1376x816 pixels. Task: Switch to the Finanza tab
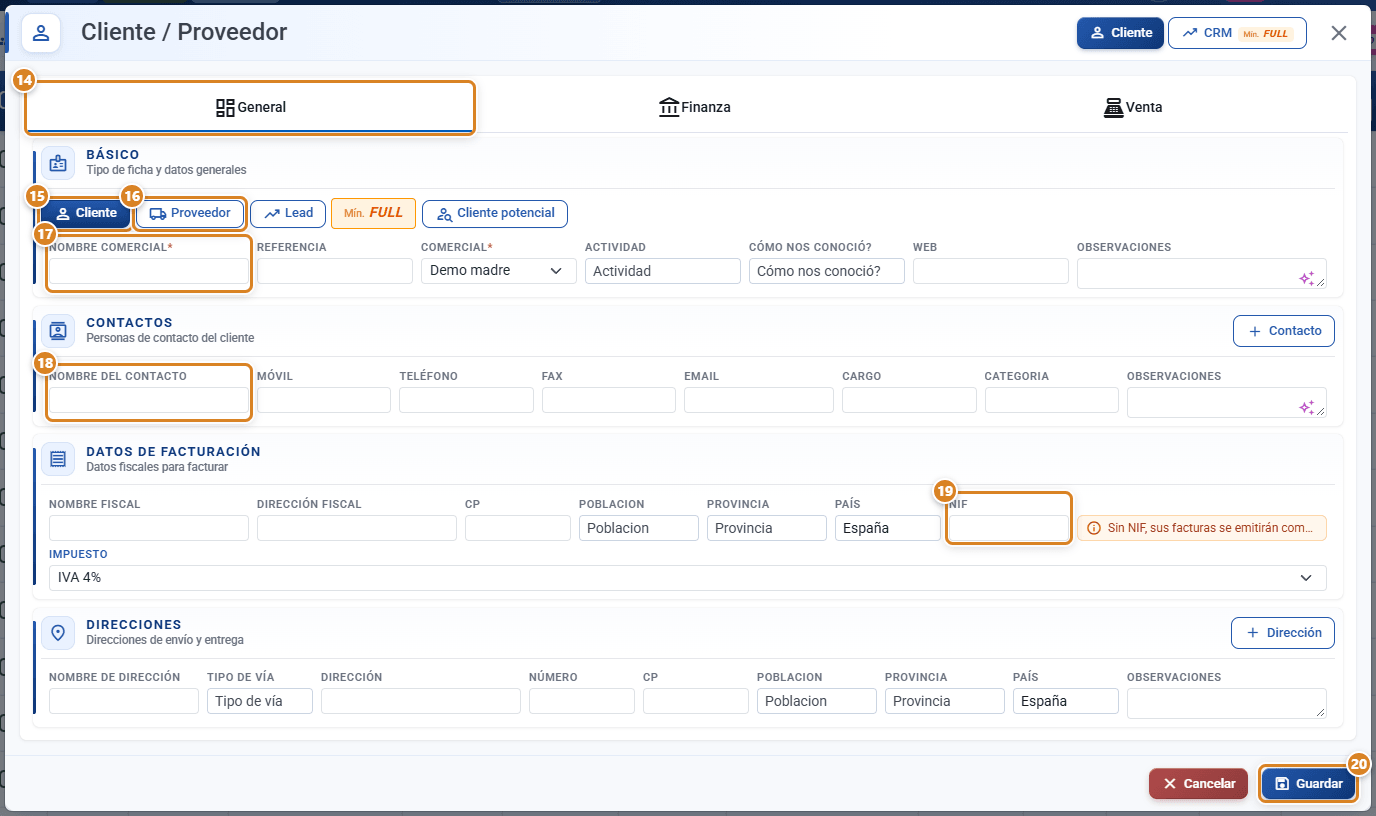coord(695,107)
